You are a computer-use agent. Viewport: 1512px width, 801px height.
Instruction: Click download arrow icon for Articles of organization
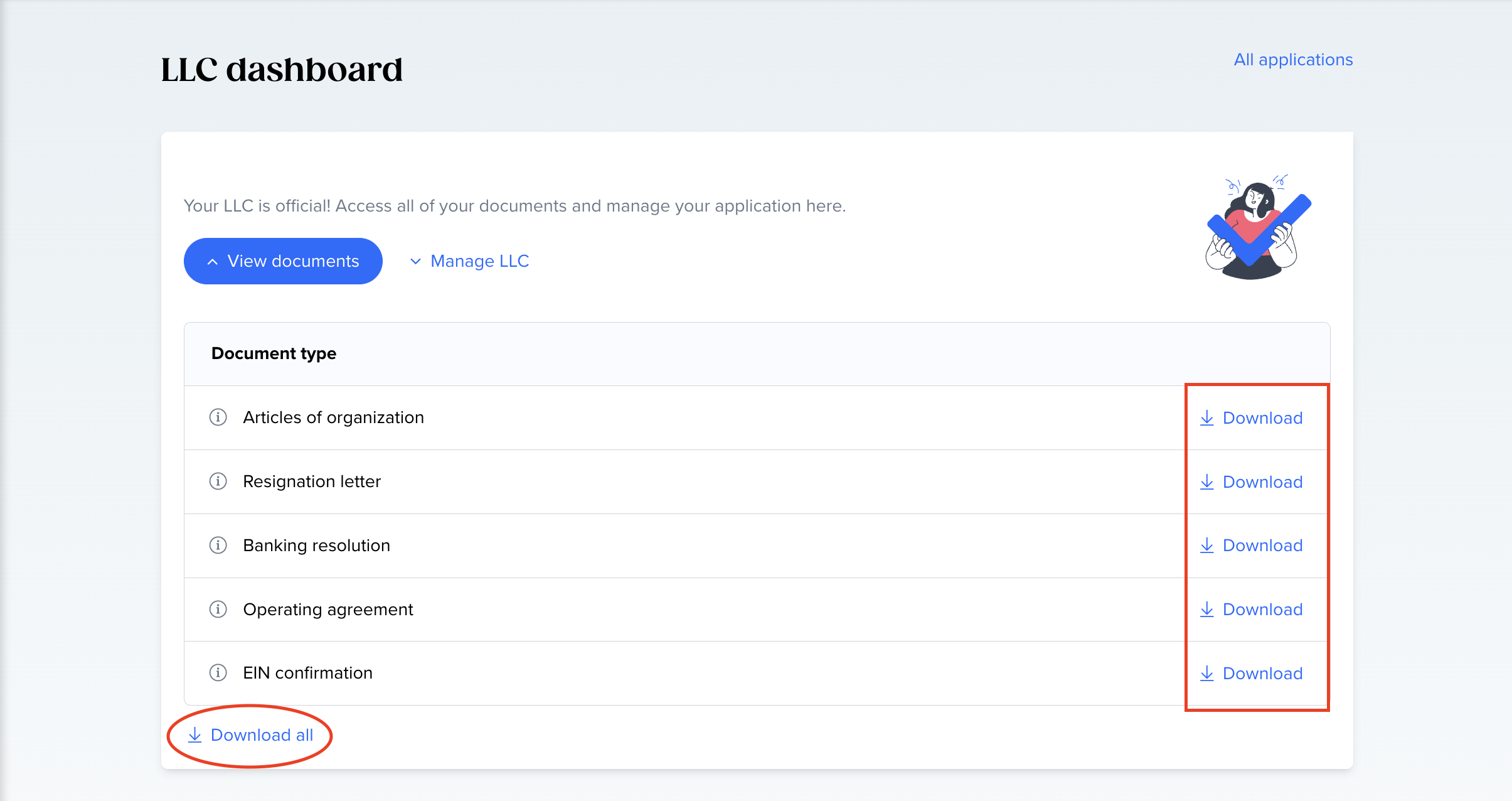tap(1206, 418)
